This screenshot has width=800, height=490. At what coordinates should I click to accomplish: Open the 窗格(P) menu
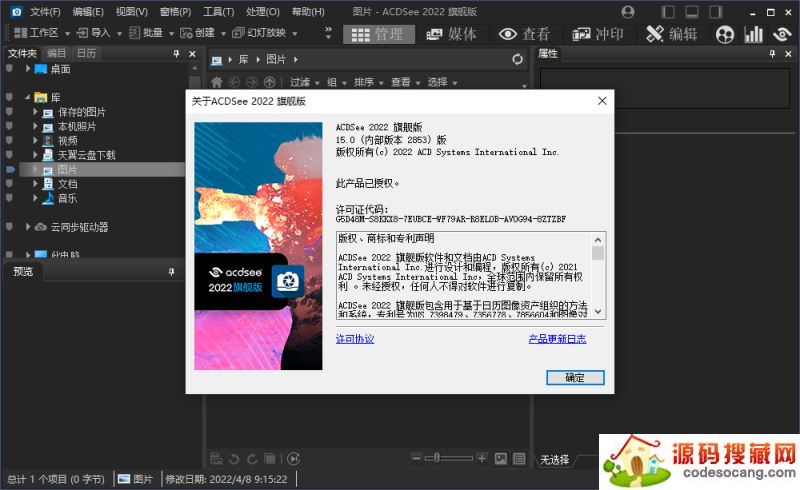175,12
